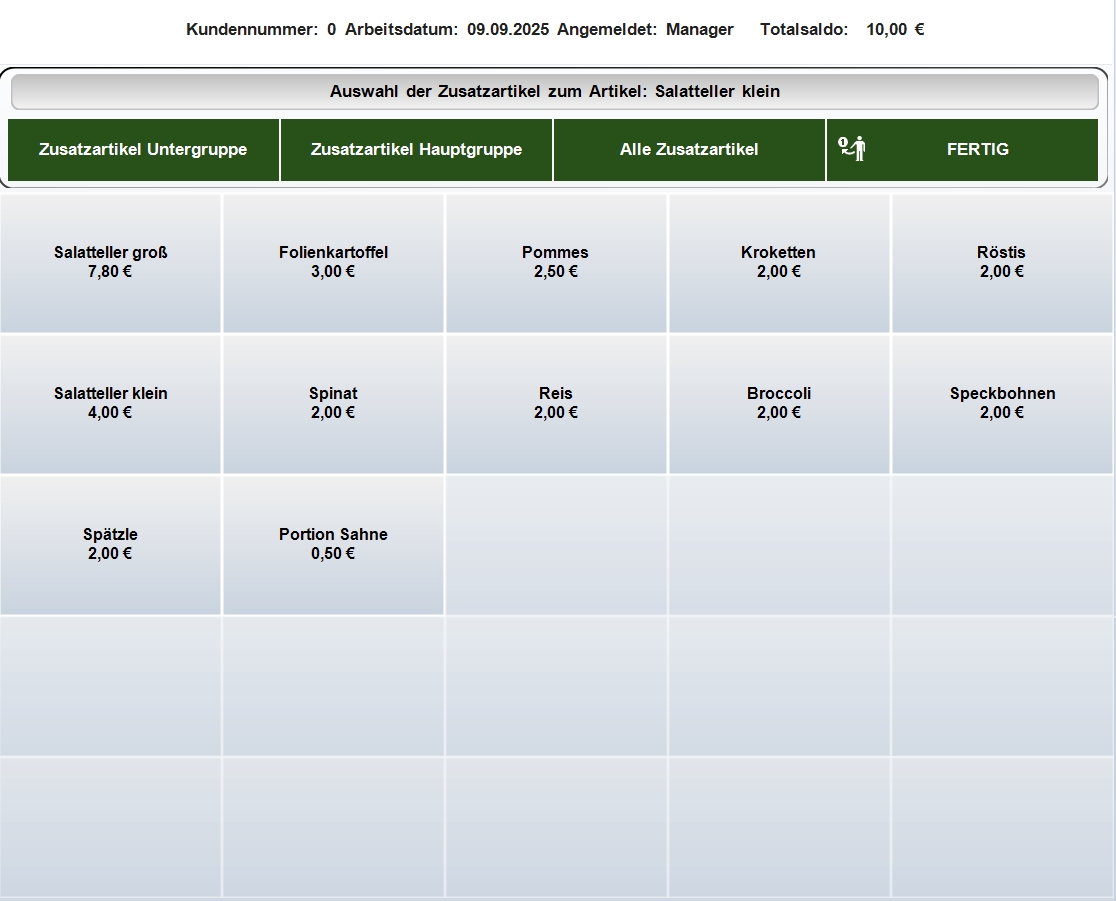1116x901 pixels.
Task: Click the waiter icon beside FERTIG
Action: click(x=851, y=149)
